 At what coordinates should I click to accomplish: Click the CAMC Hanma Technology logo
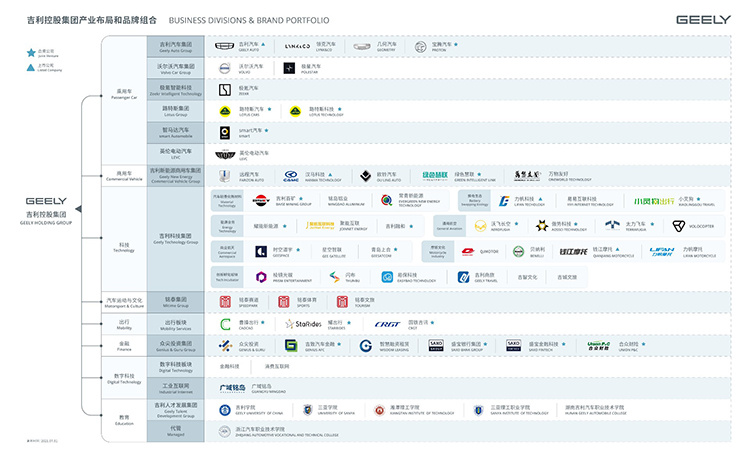point(291,176)
